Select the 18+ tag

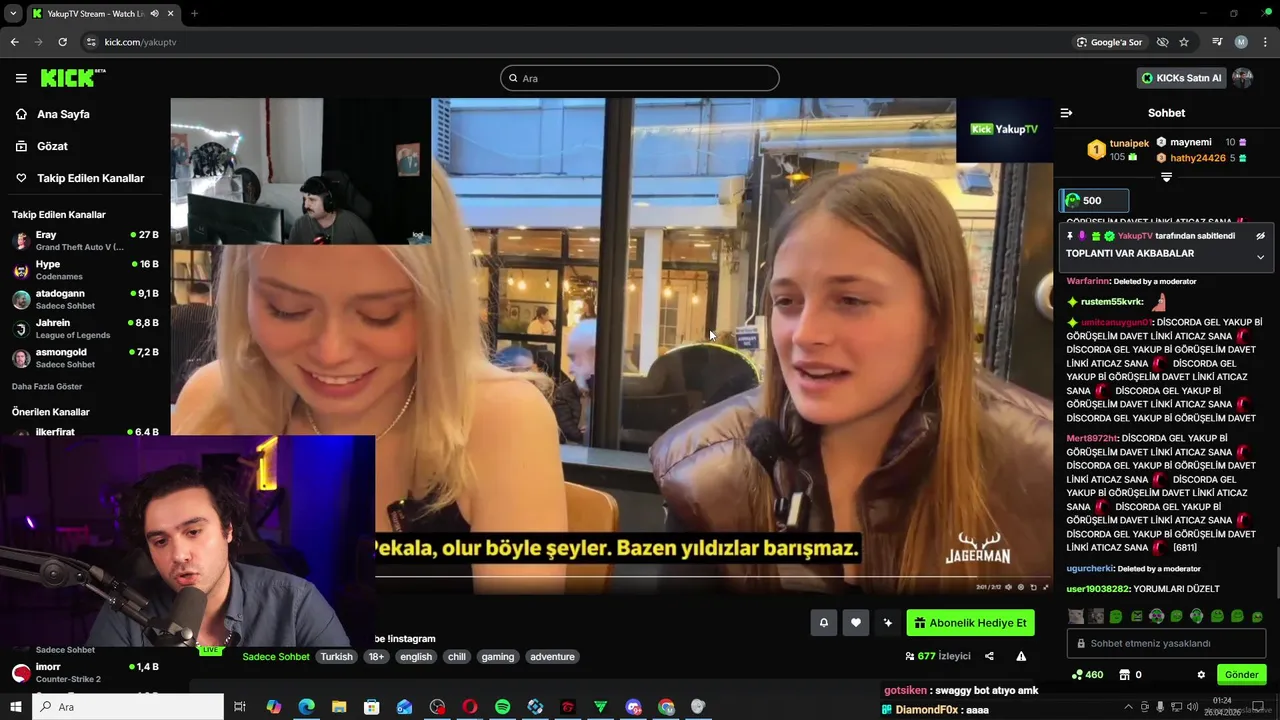376,657
